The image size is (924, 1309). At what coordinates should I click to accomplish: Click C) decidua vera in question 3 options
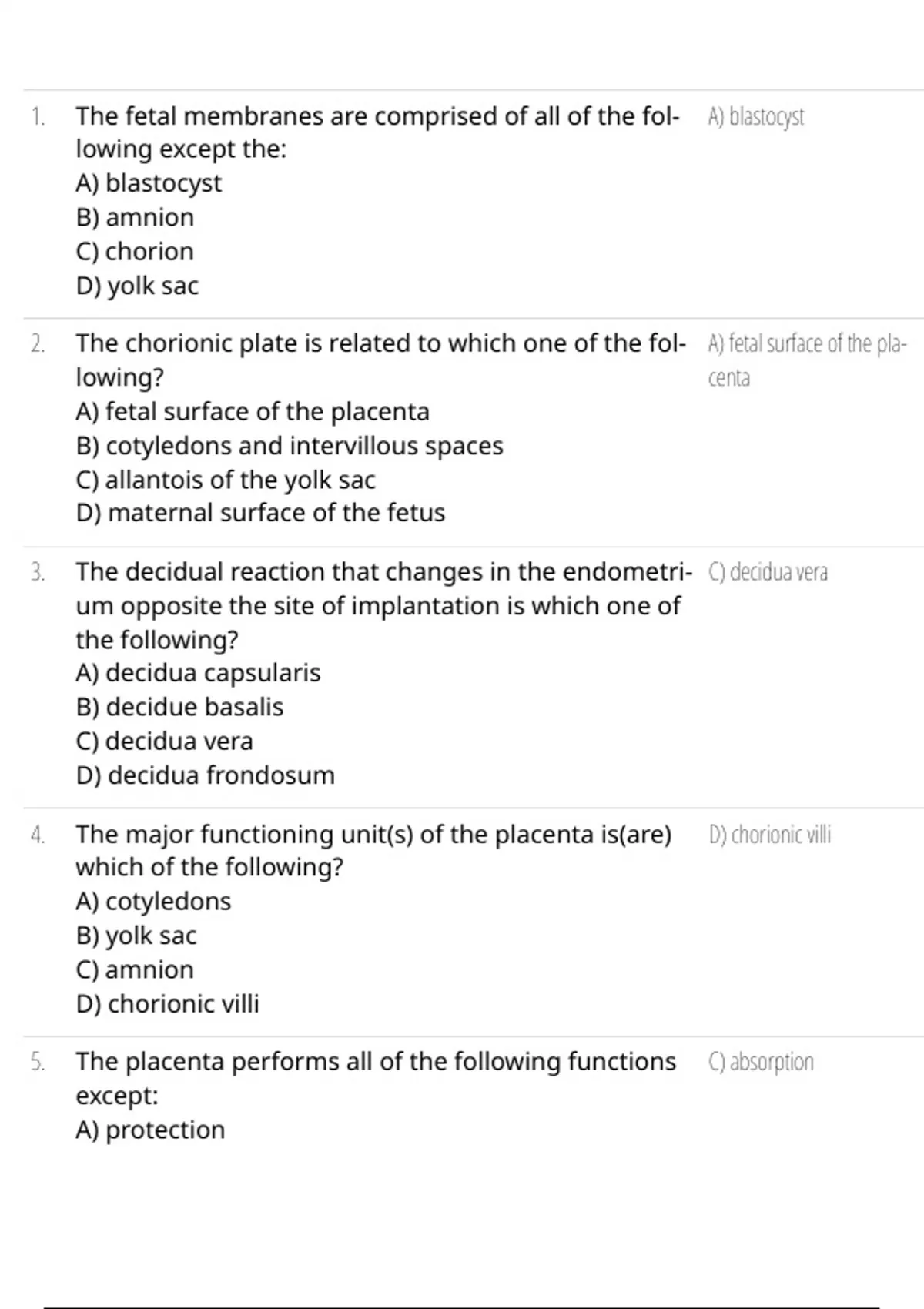164,741
